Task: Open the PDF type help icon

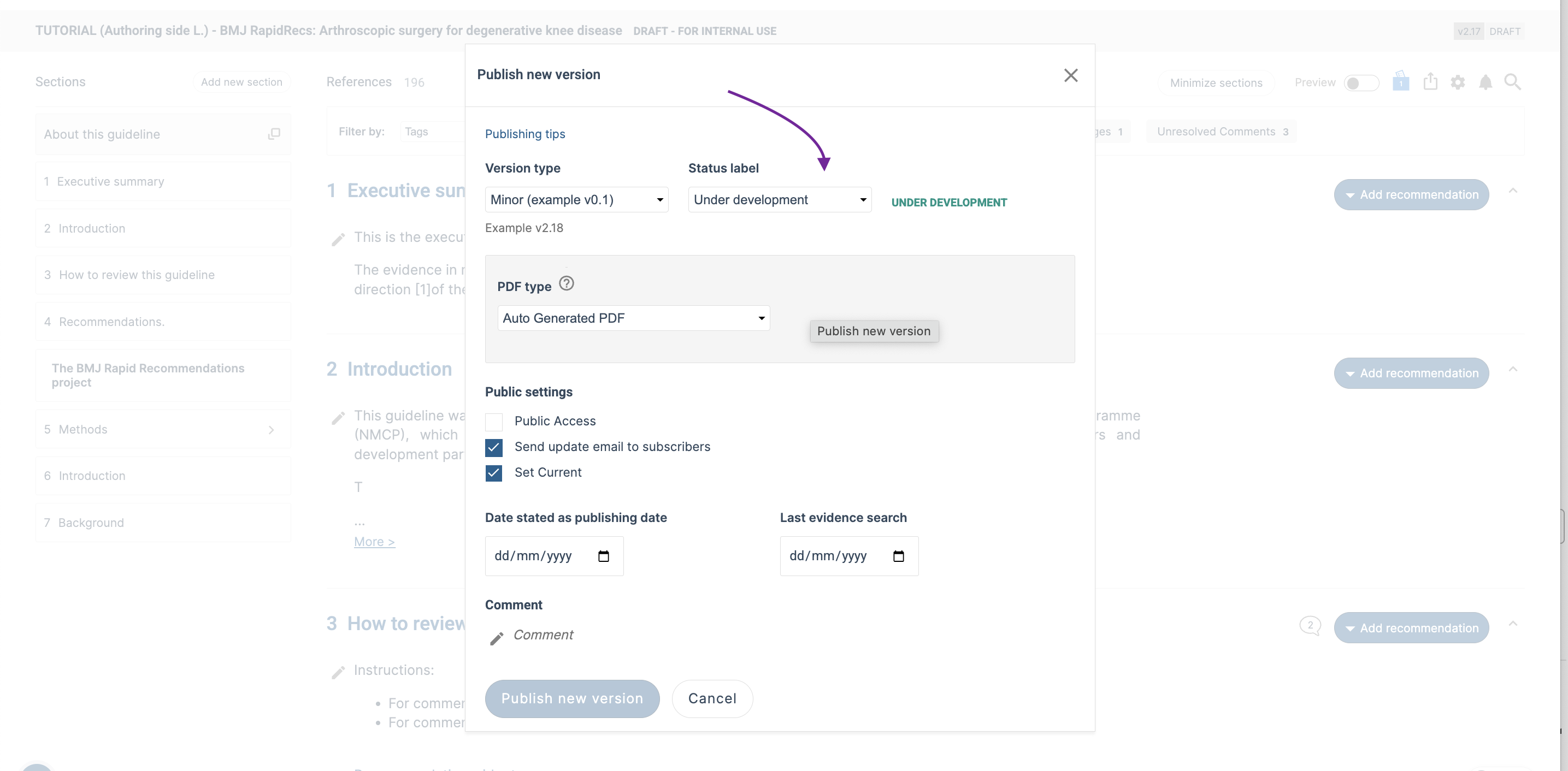Action: (566, 283)
